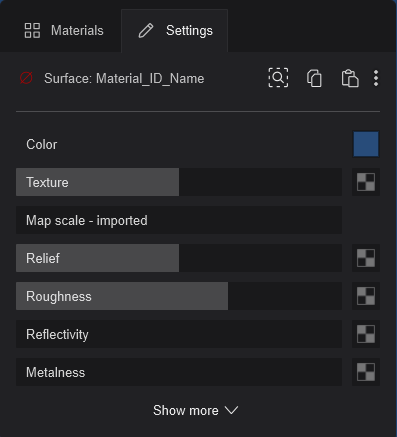Open the Metalness map checkerboard icon

click(366, 372)
